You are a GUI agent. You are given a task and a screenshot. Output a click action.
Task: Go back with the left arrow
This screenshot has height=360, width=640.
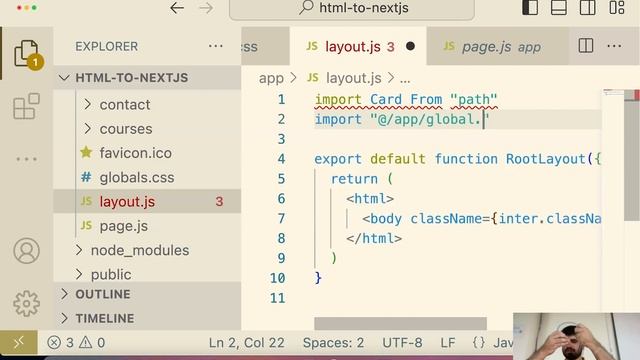[x=177, y=8]
